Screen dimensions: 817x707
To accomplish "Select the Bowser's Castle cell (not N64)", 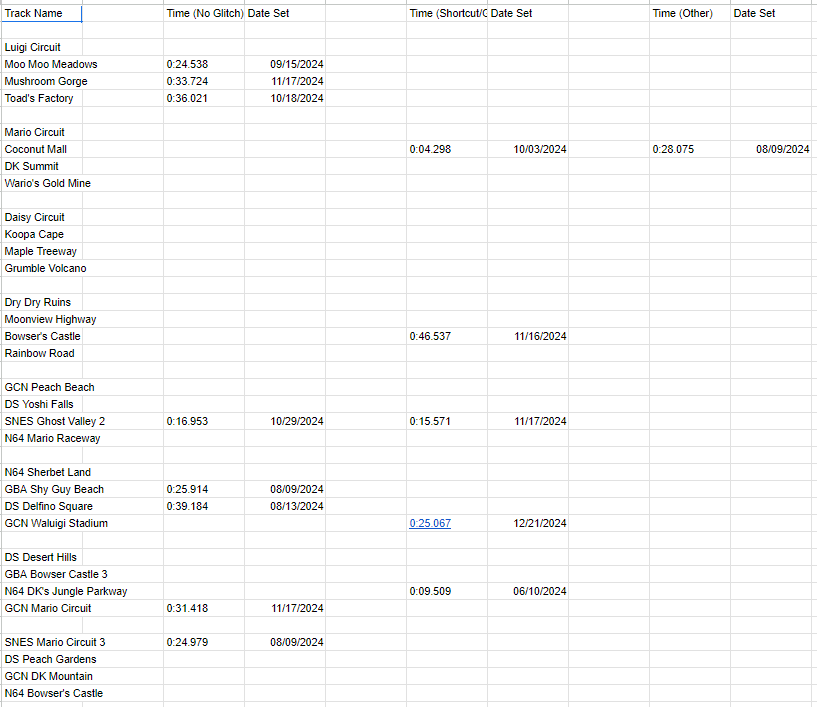I will pos(42,336).
